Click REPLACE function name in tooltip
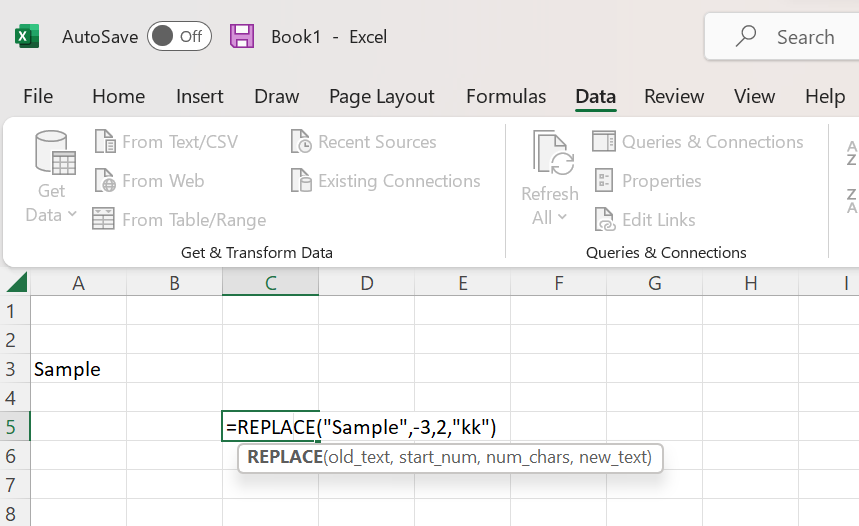This screenshot has height=526, width=859. pos(285,458)
